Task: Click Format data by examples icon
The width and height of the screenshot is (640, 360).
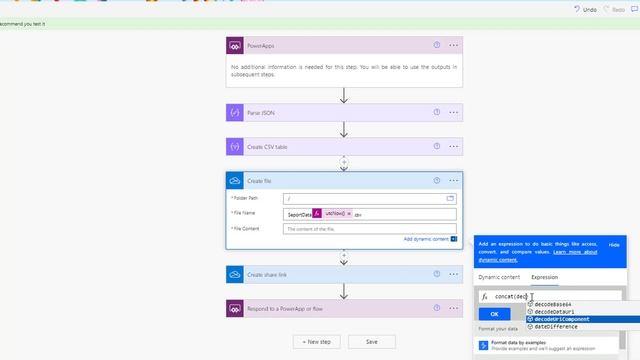Action: [483, 345]
